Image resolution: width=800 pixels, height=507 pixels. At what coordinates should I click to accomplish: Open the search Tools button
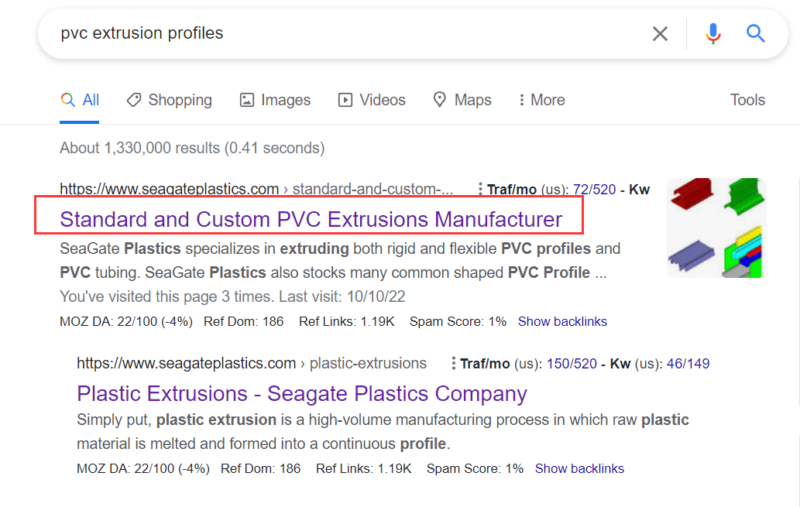pos(747,100)
